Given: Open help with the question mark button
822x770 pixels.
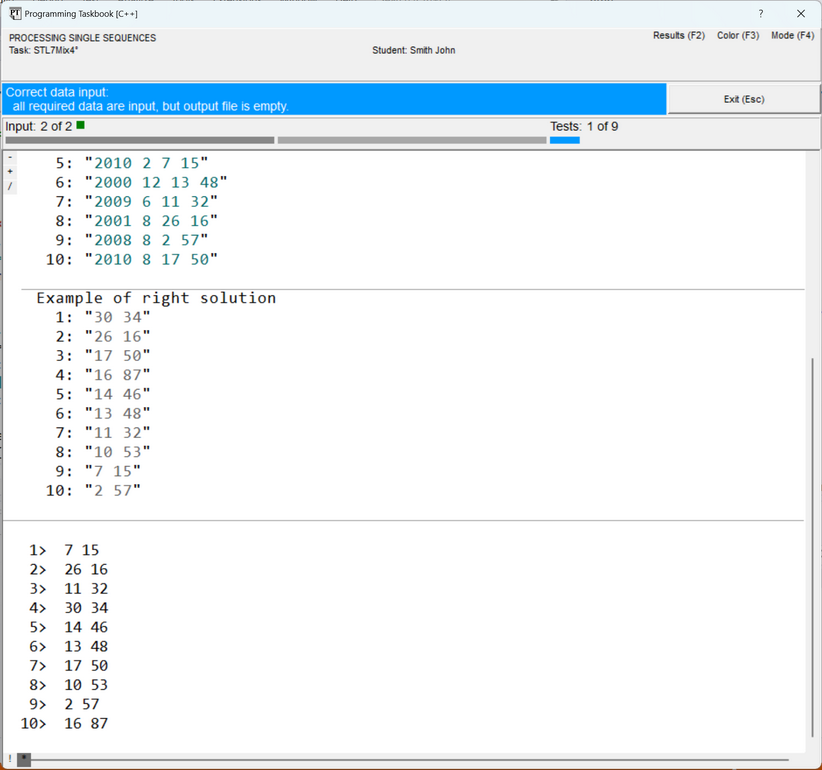Looking at the screenshot, I should click(760, 14).
